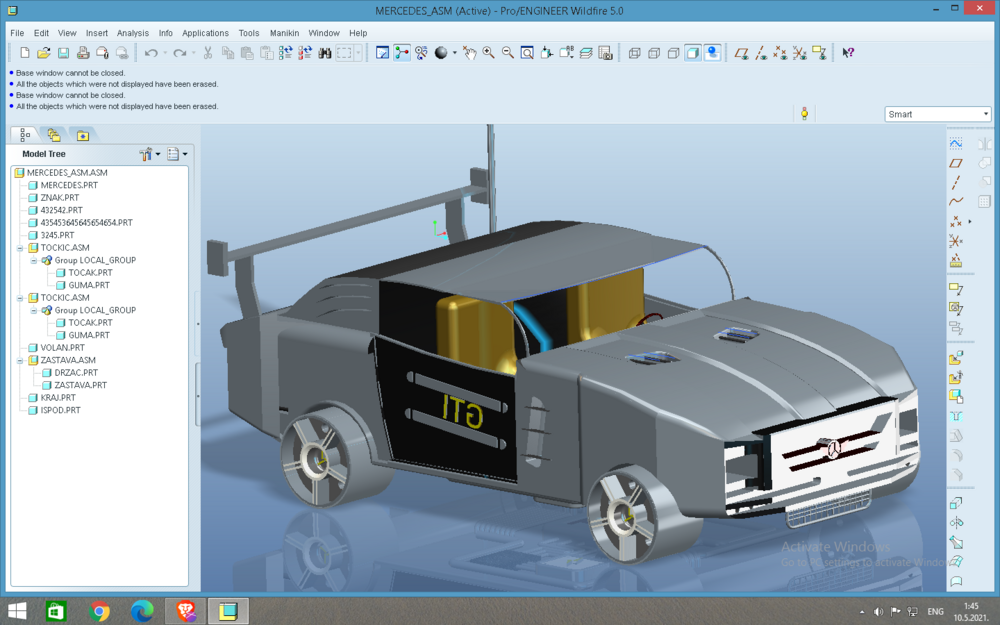This screenshot has width=1000, height=625.
Task: Open the appearance gallery color sphere
Action: click(x=441, y=53)
